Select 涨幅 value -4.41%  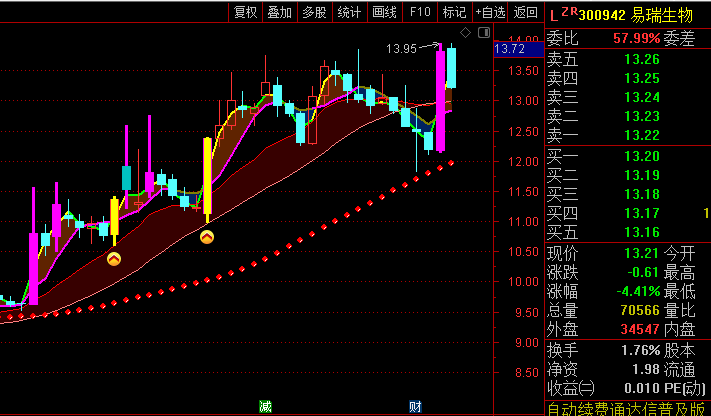tap(638, 291)
